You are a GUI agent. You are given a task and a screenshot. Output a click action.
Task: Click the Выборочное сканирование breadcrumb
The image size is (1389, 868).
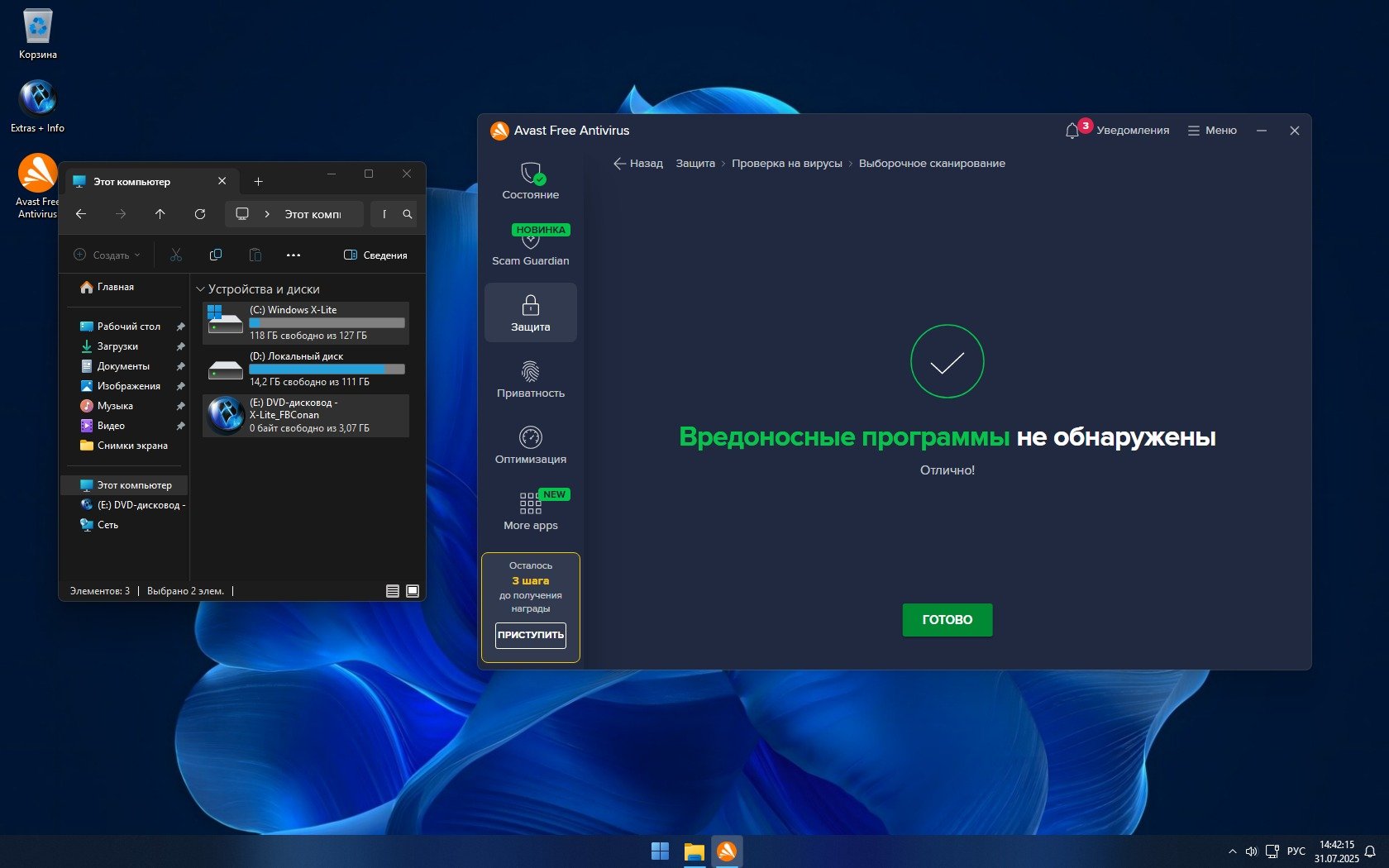[x=932, y=164]
